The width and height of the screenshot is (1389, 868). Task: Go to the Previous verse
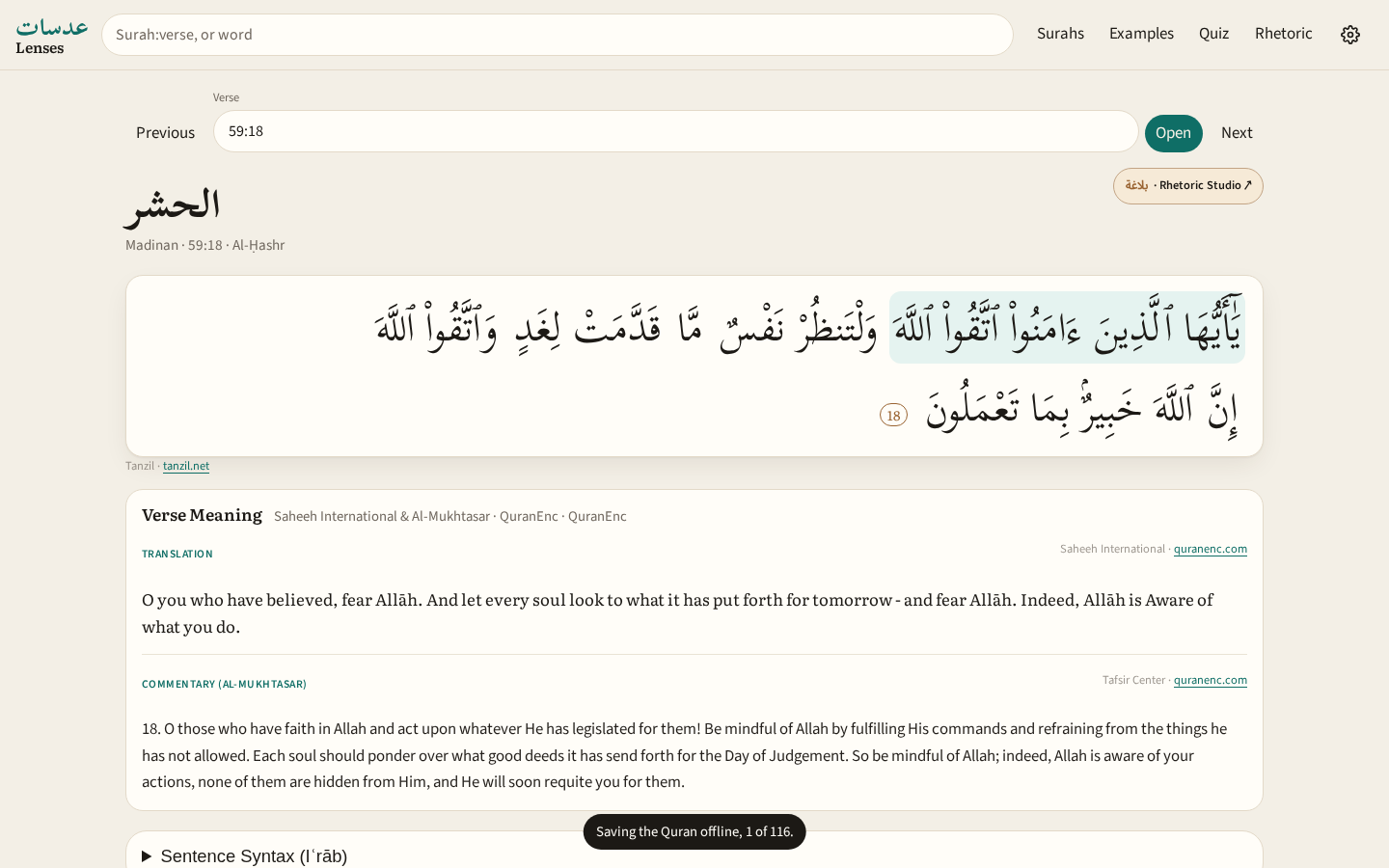pos(165,133)
